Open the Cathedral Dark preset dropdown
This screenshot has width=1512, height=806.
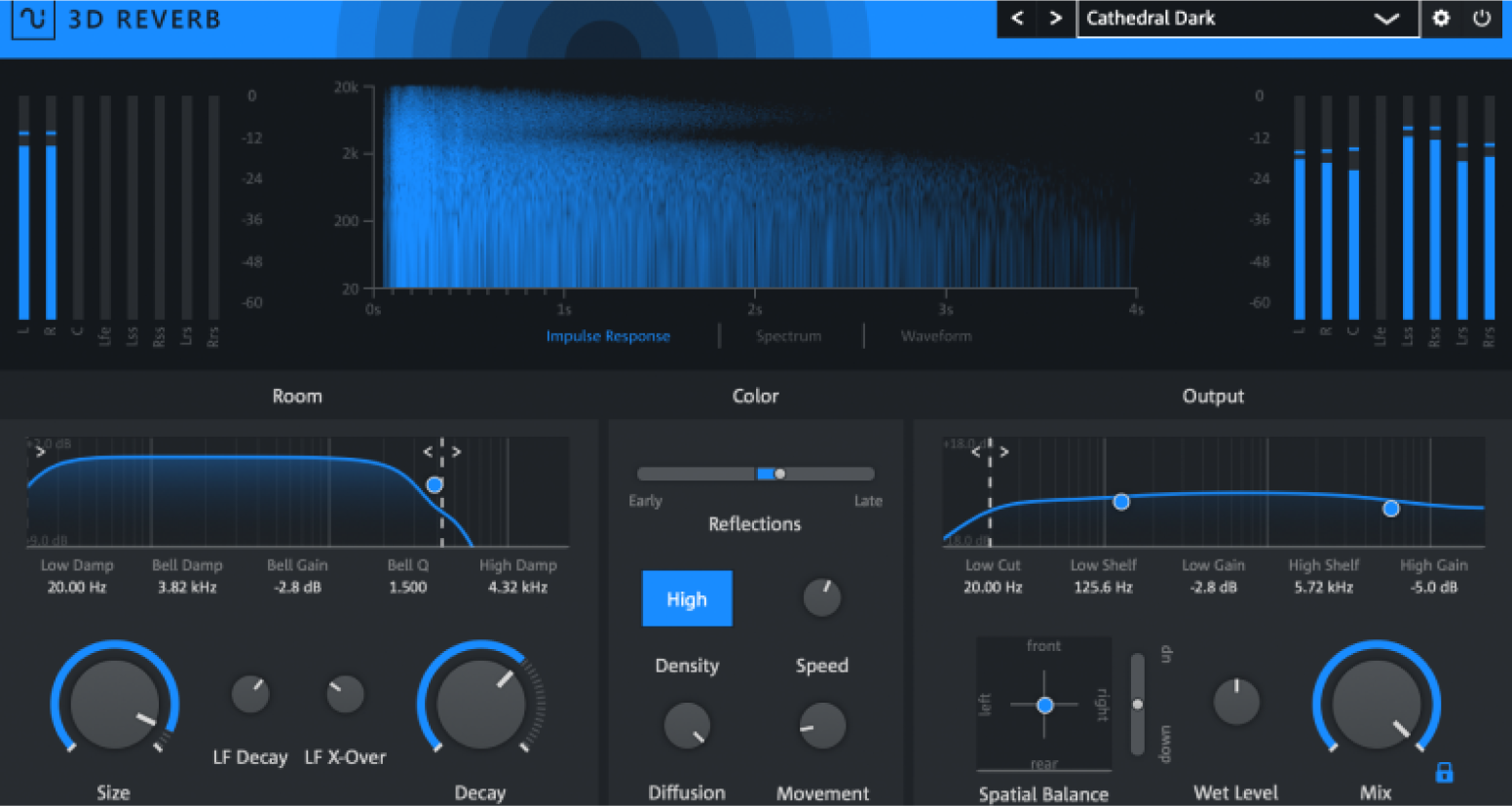pyautogui.click(x=1247, y=19)
